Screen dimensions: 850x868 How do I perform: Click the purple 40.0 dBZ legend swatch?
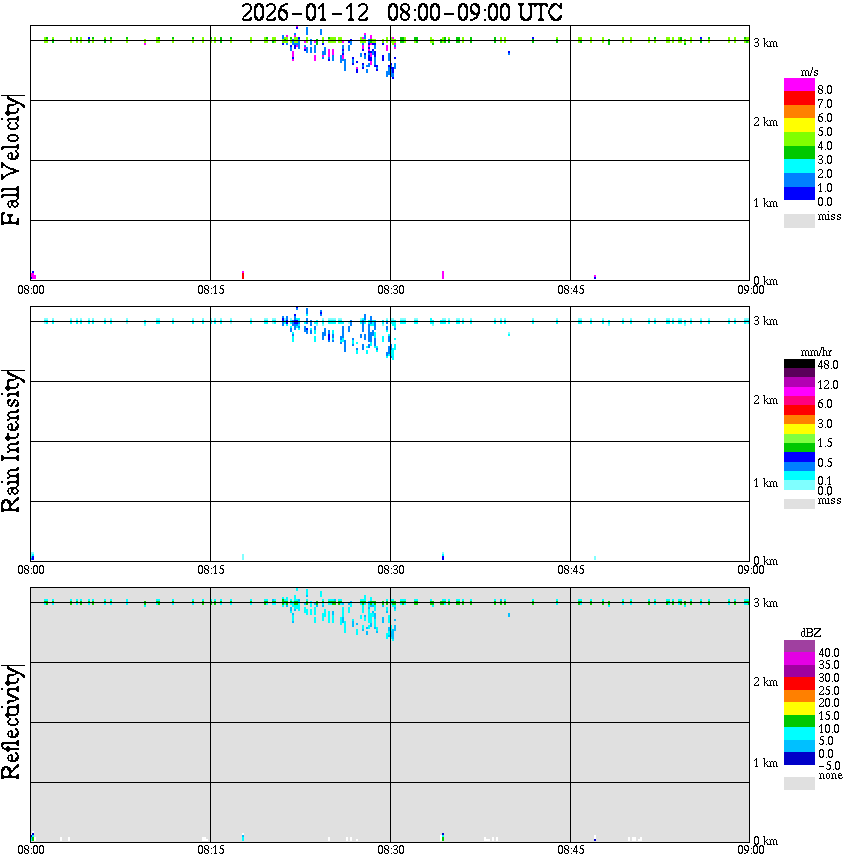coord(799,646)
